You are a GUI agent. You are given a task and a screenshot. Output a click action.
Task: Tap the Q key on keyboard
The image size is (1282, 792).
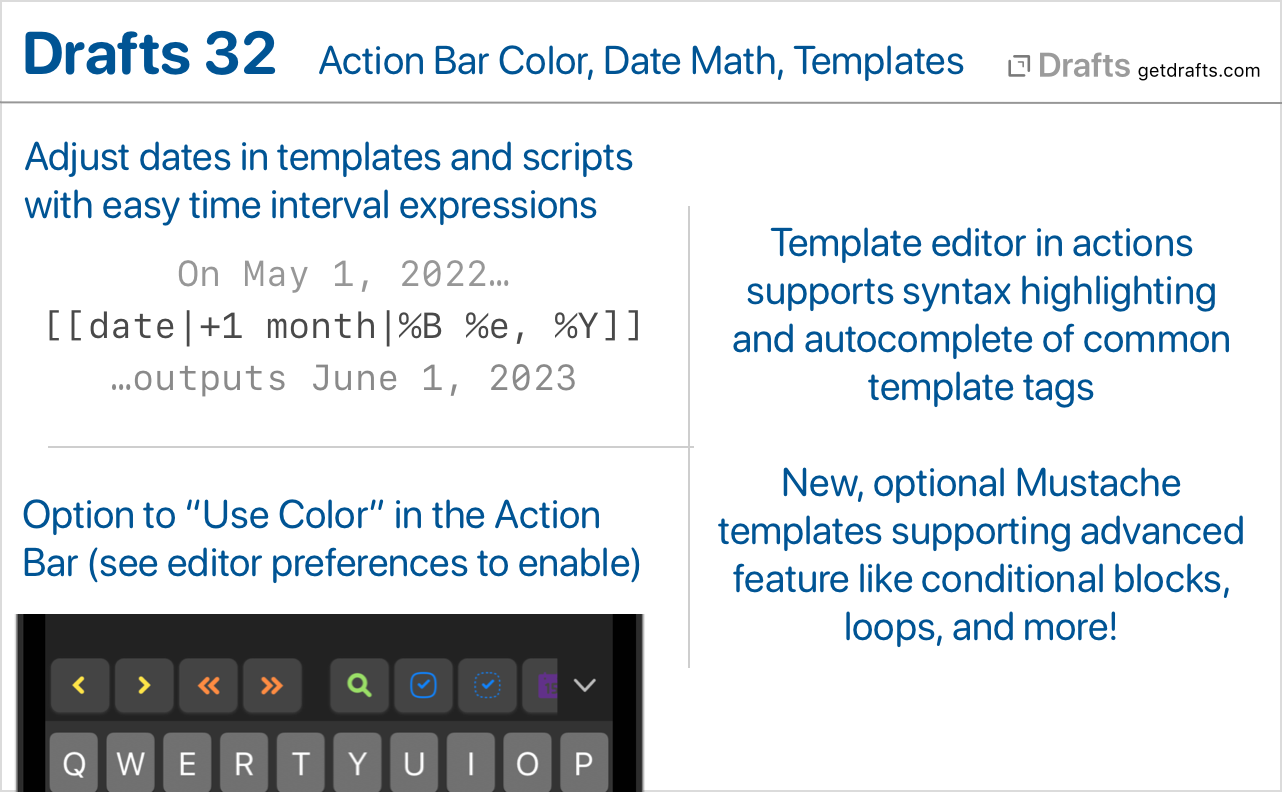tap(74, 763)
